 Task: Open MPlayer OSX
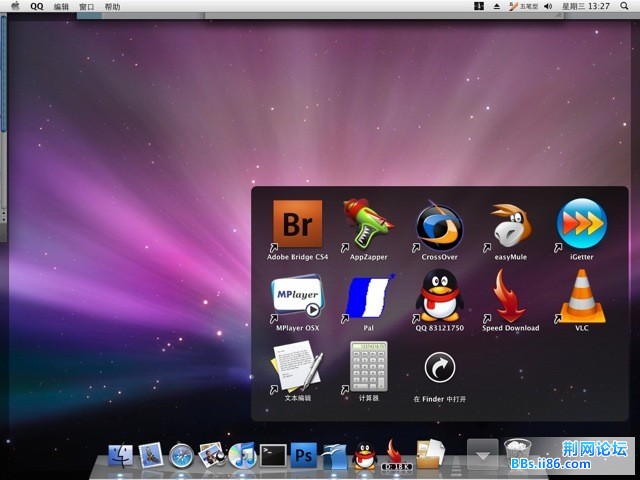pyautogui.click(x=297, y=297)
